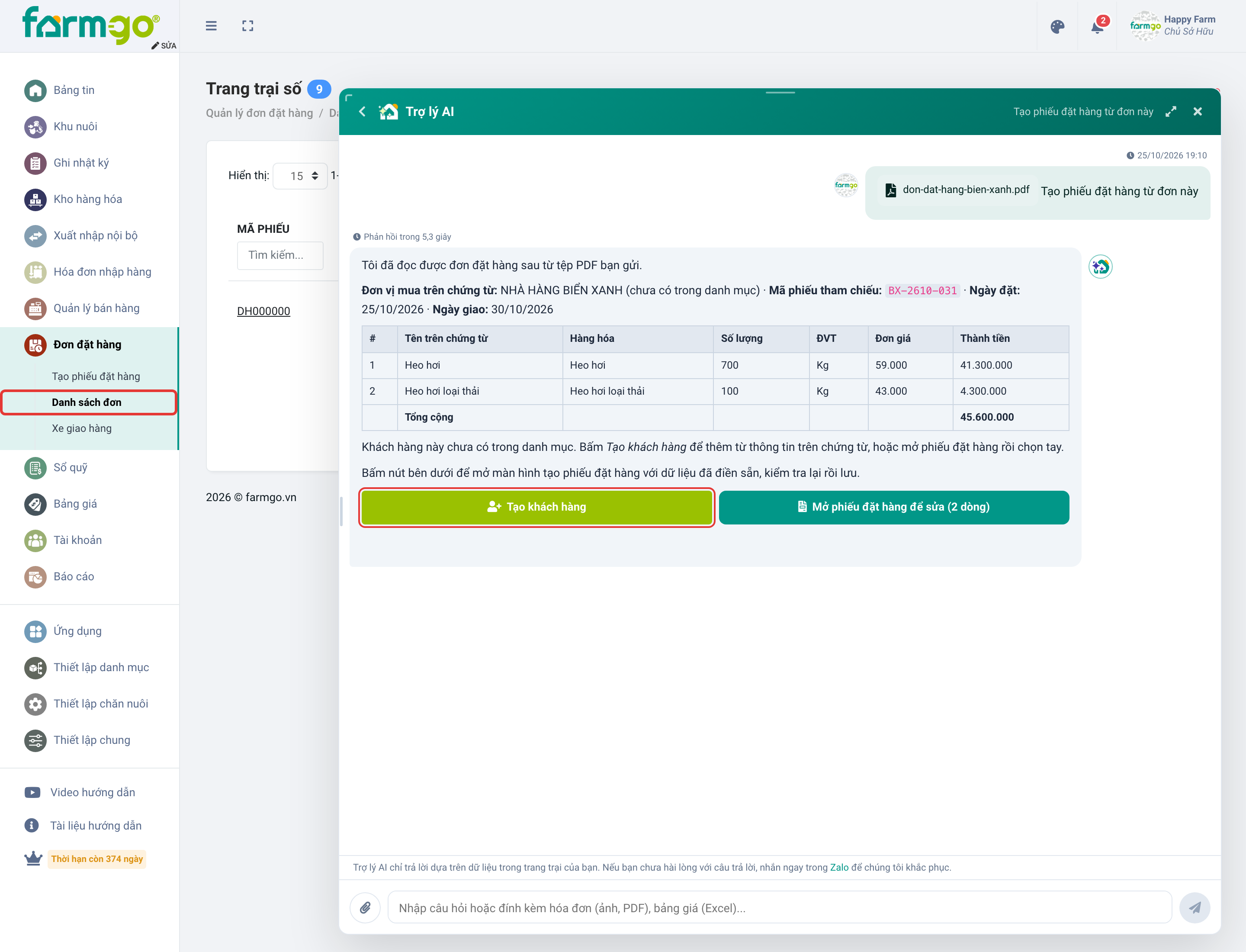This screenshot has height=952, width=1246.
Task: Open order DH000000 link
Action: pyautogui.click(x=263, y=311)
